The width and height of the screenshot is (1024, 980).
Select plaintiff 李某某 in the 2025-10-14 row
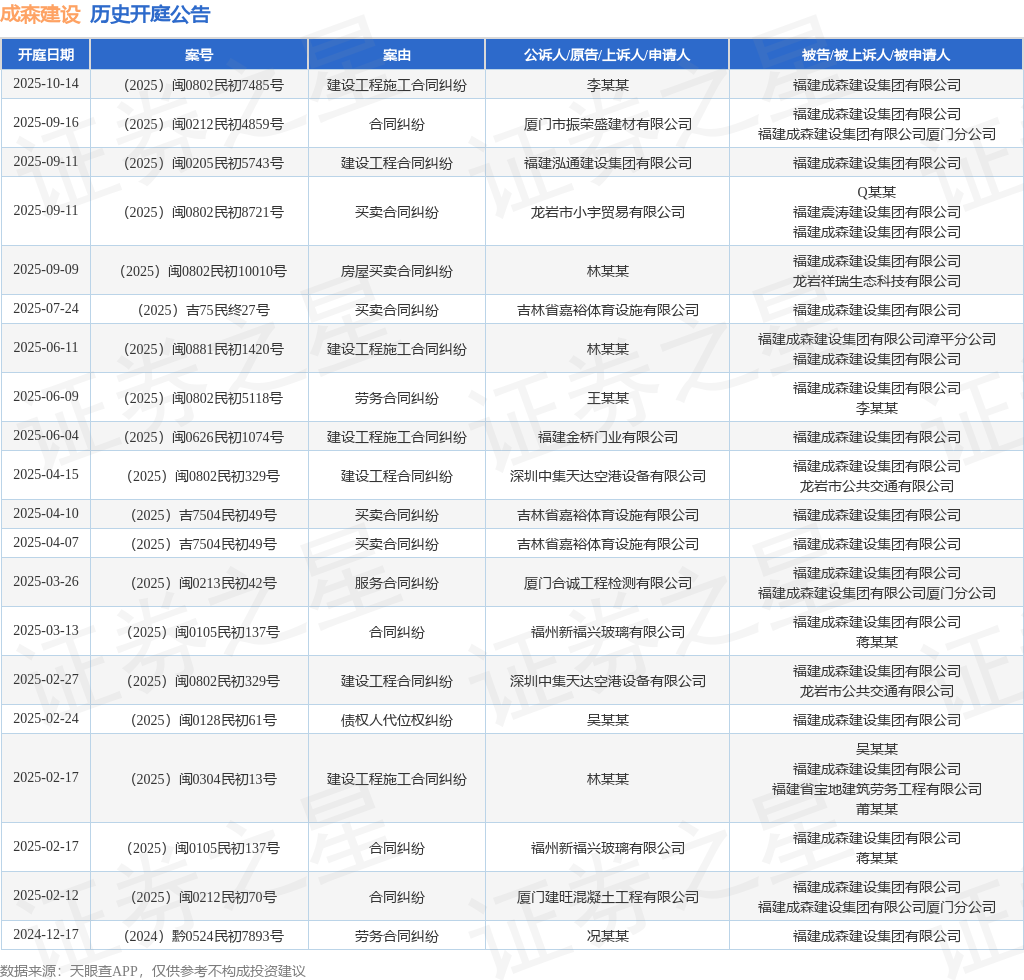[x=607, y=85]
